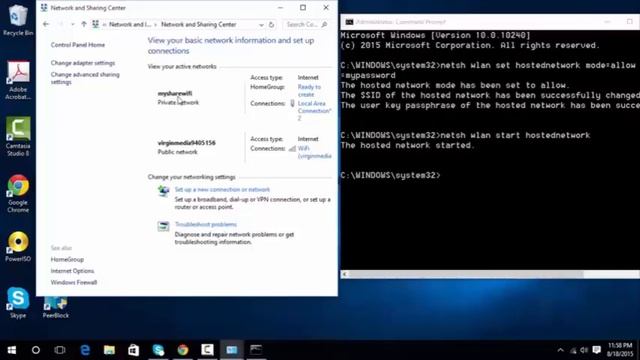
Task: Open Camtasia from the taskbar
Action: [207, 350]
